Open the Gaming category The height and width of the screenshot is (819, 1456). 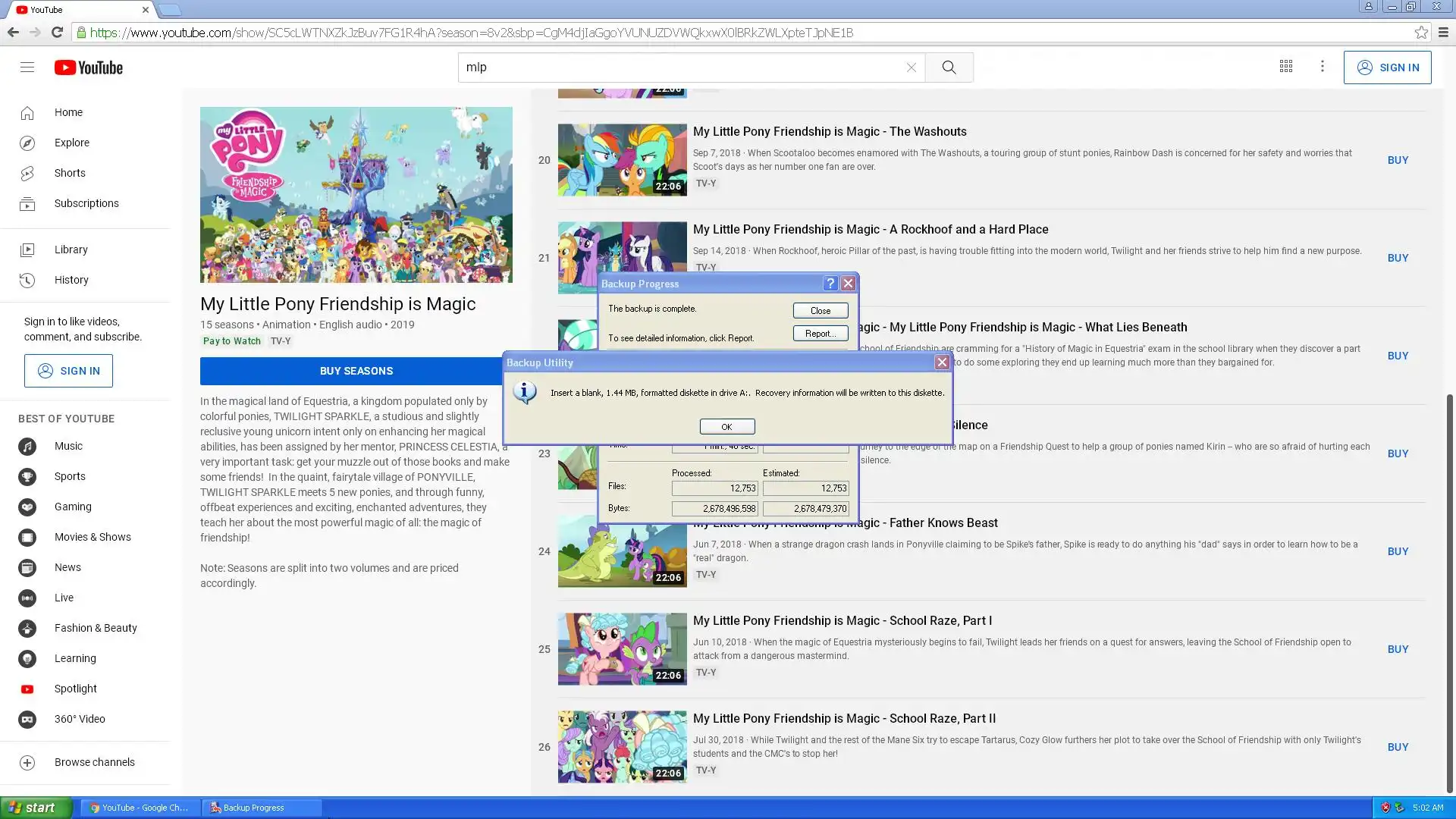73,507
